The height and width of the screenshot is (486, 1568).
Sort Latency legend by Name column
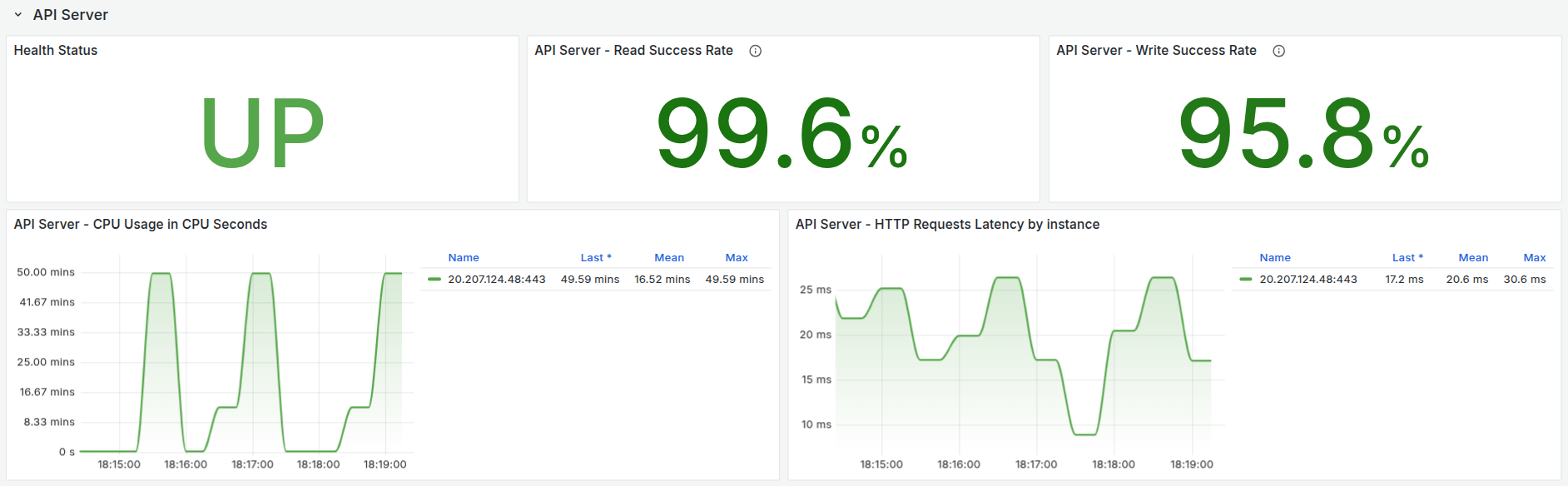pos(1275,258)
